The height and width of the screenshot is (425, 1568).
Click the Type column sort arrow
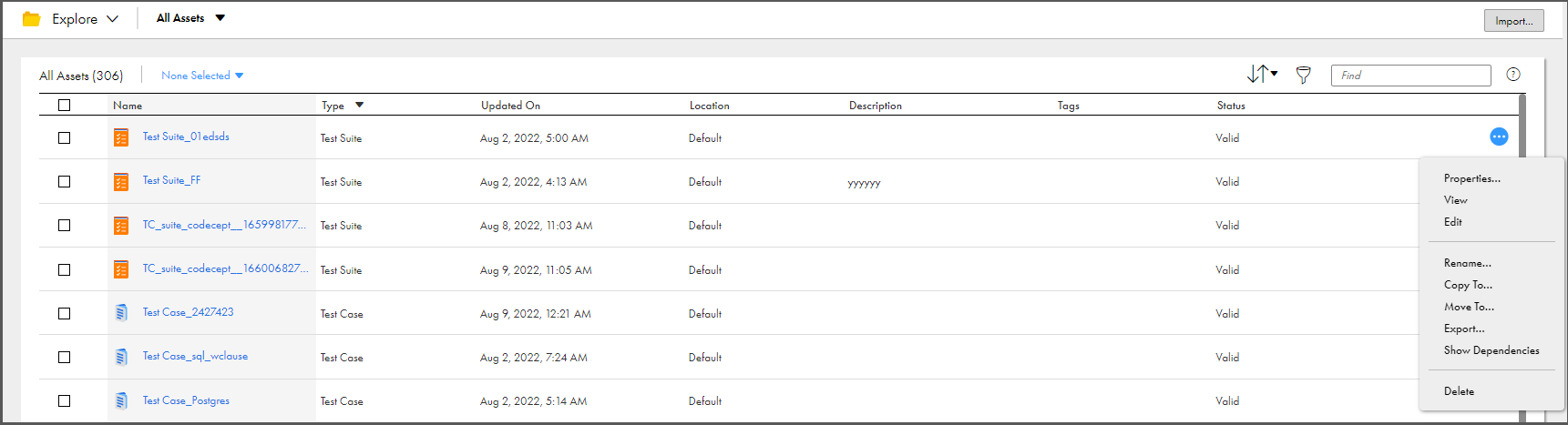[x=359, y=105]
